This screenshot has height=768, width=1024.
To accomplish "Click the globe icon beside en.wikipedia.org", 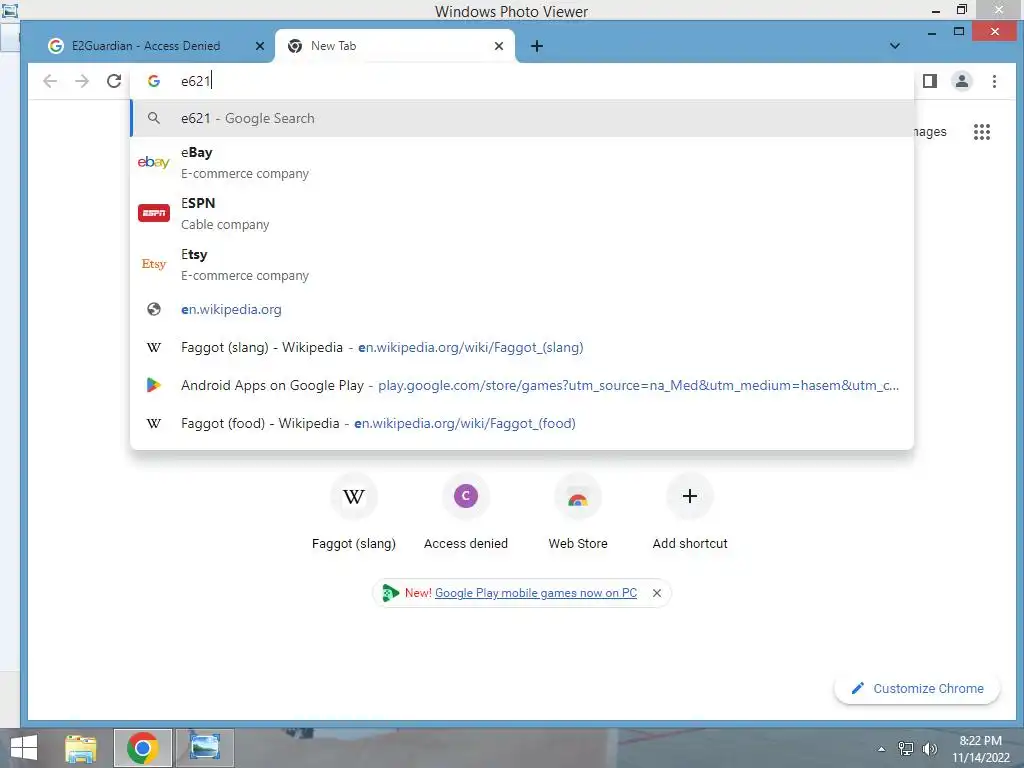I will pyautogui.click(x=154, y=310).
